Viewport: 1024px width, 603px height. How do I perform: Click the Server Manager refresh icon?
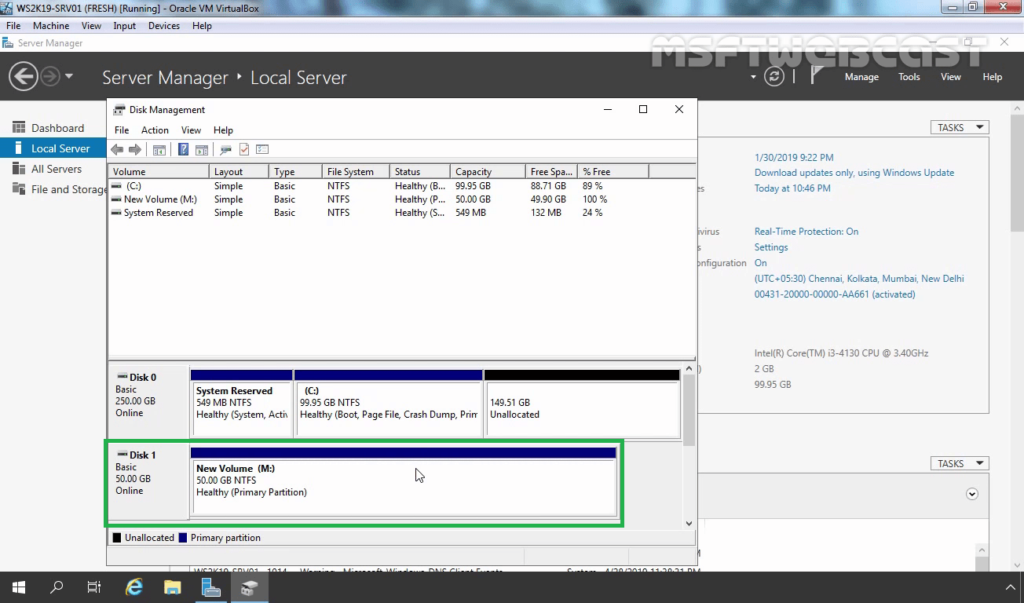tap(774, 76)
